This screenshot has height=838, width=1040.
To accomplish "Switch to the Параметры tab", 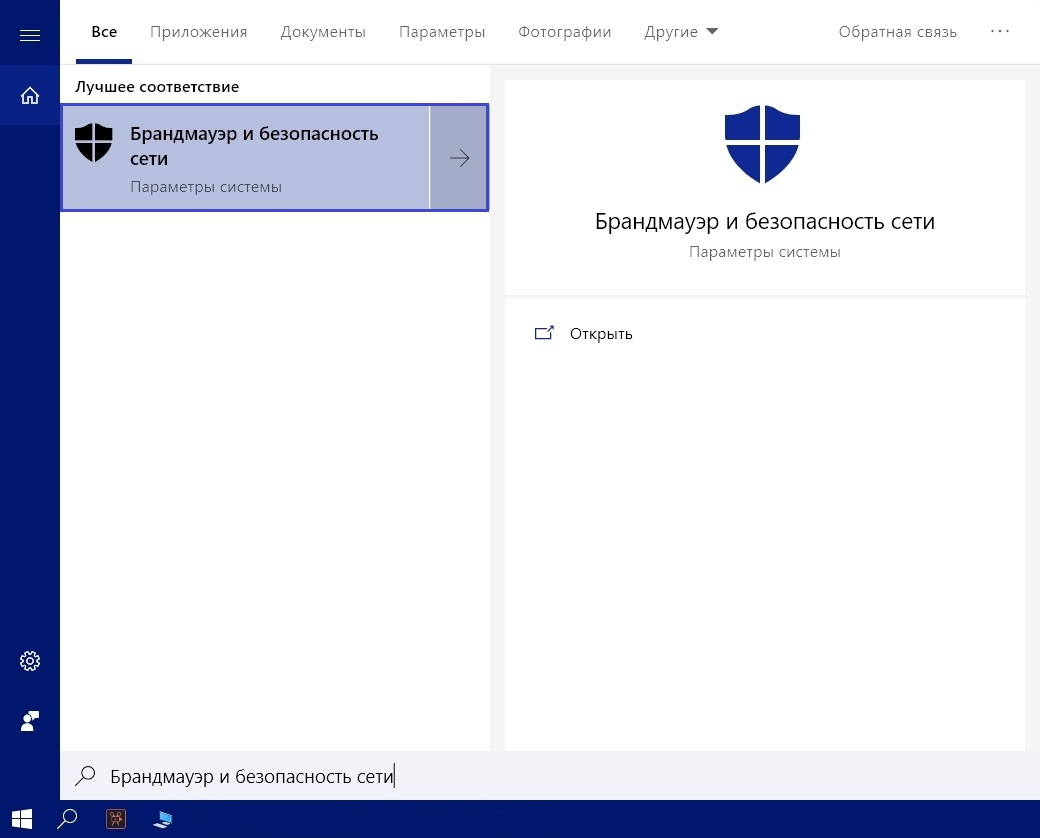I will click(x=442, y=32).
